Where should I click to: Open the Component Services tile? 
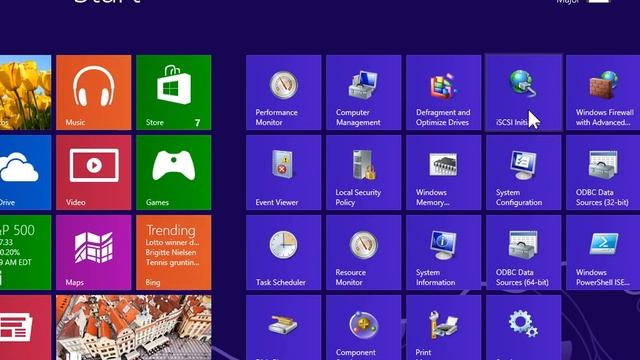363,328
